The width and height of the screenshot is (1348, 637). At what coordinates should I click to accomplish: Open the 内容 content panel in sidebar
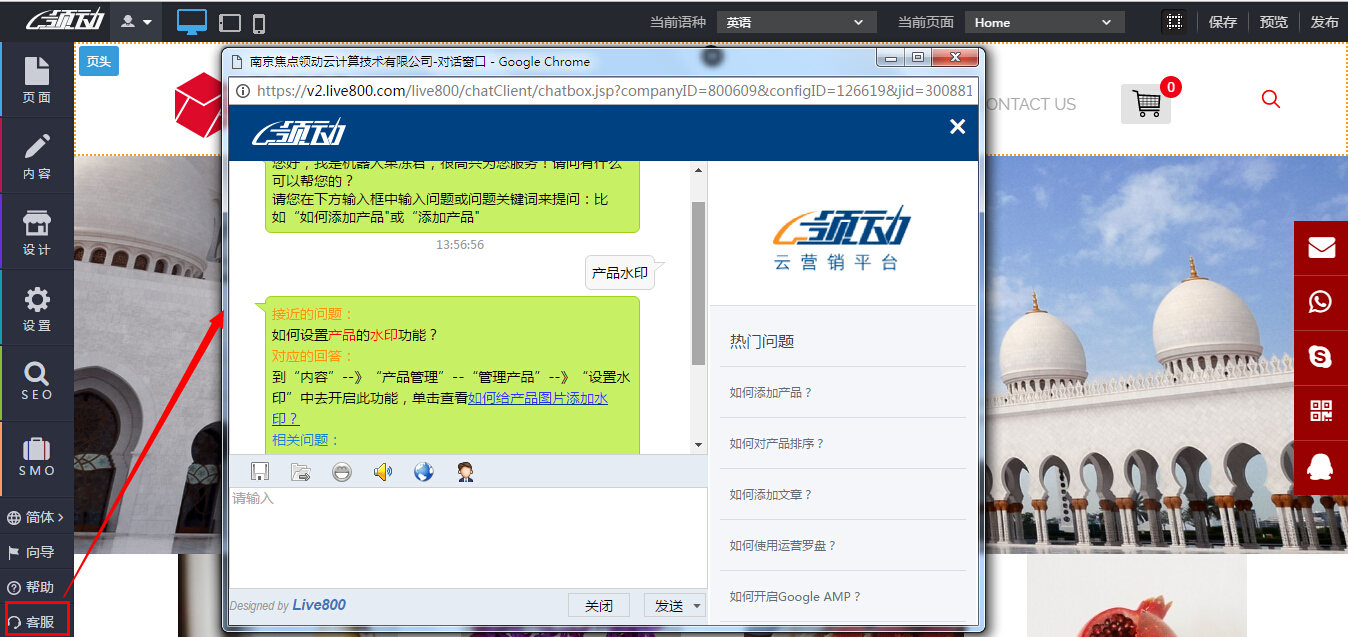click(x=37, y=155)
